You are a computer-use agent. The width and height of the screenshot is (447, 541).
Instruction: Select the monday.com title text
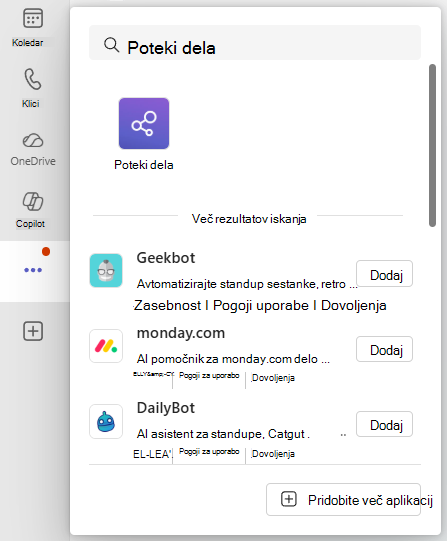(x=181, y=333)
